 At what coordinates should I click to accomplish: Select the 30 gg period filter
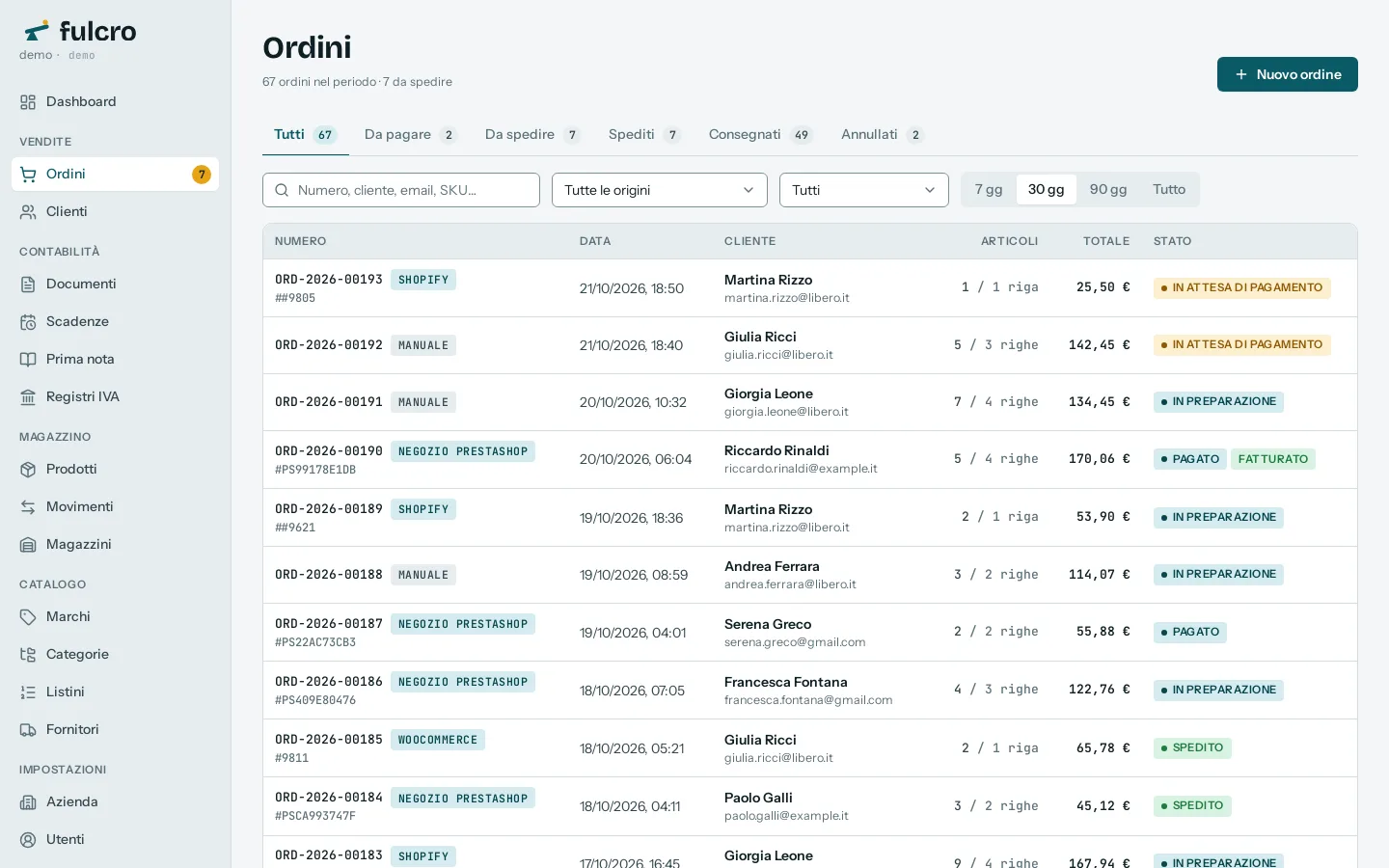pyautogui.click(x=1046, y=190)
